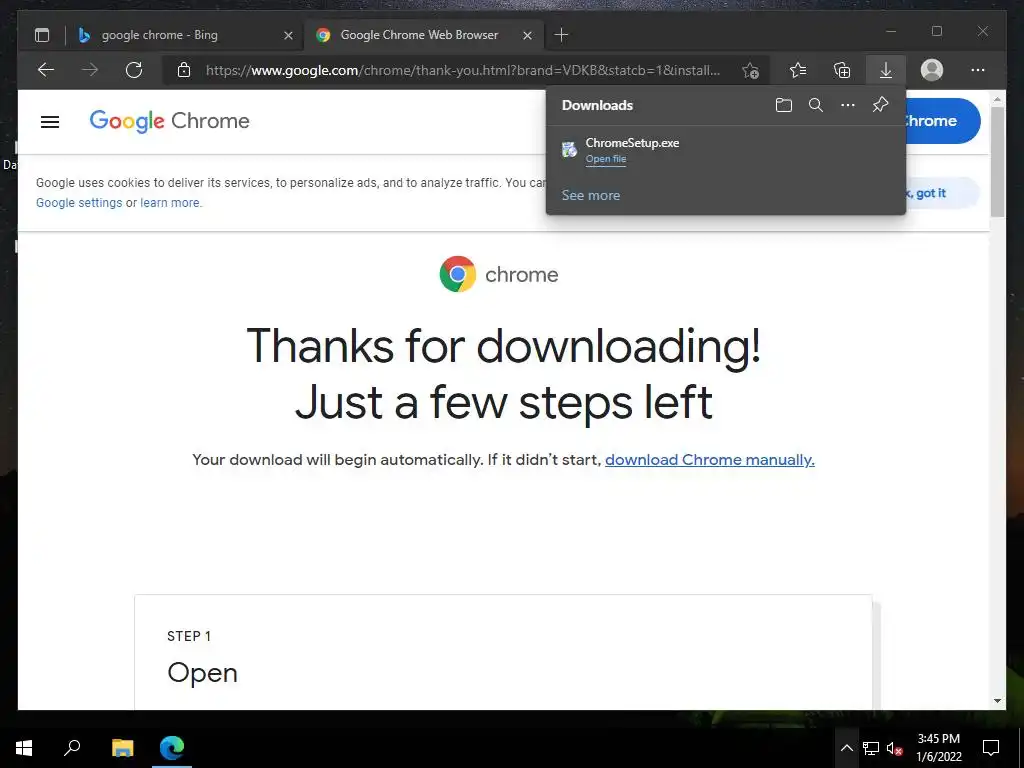The width and height of the screenshot is (1024, 768).
Task: Show hidden system tray icons
Action: click(846, 748)
